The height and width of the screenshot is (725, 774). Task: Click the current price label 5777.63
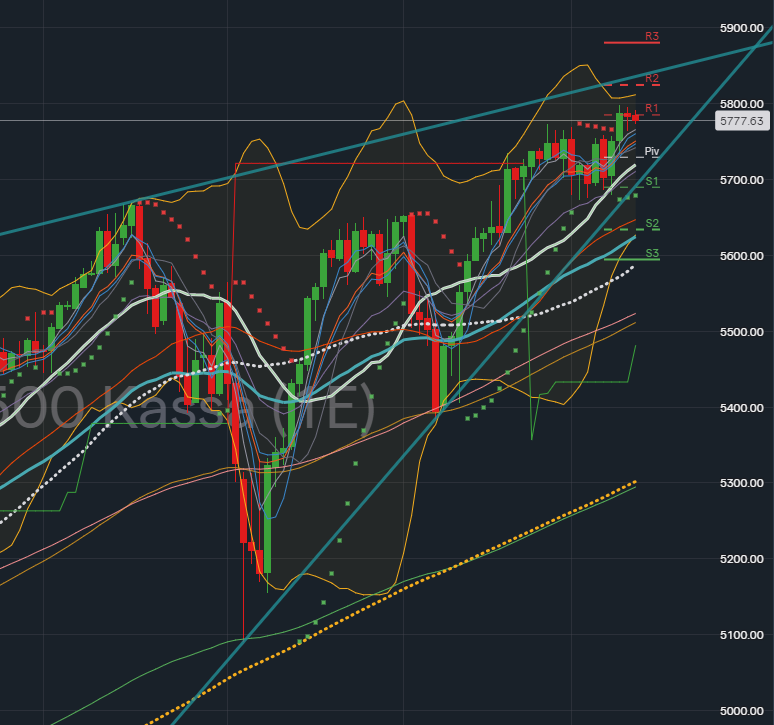pyautogui.click(x=742, y=121)
